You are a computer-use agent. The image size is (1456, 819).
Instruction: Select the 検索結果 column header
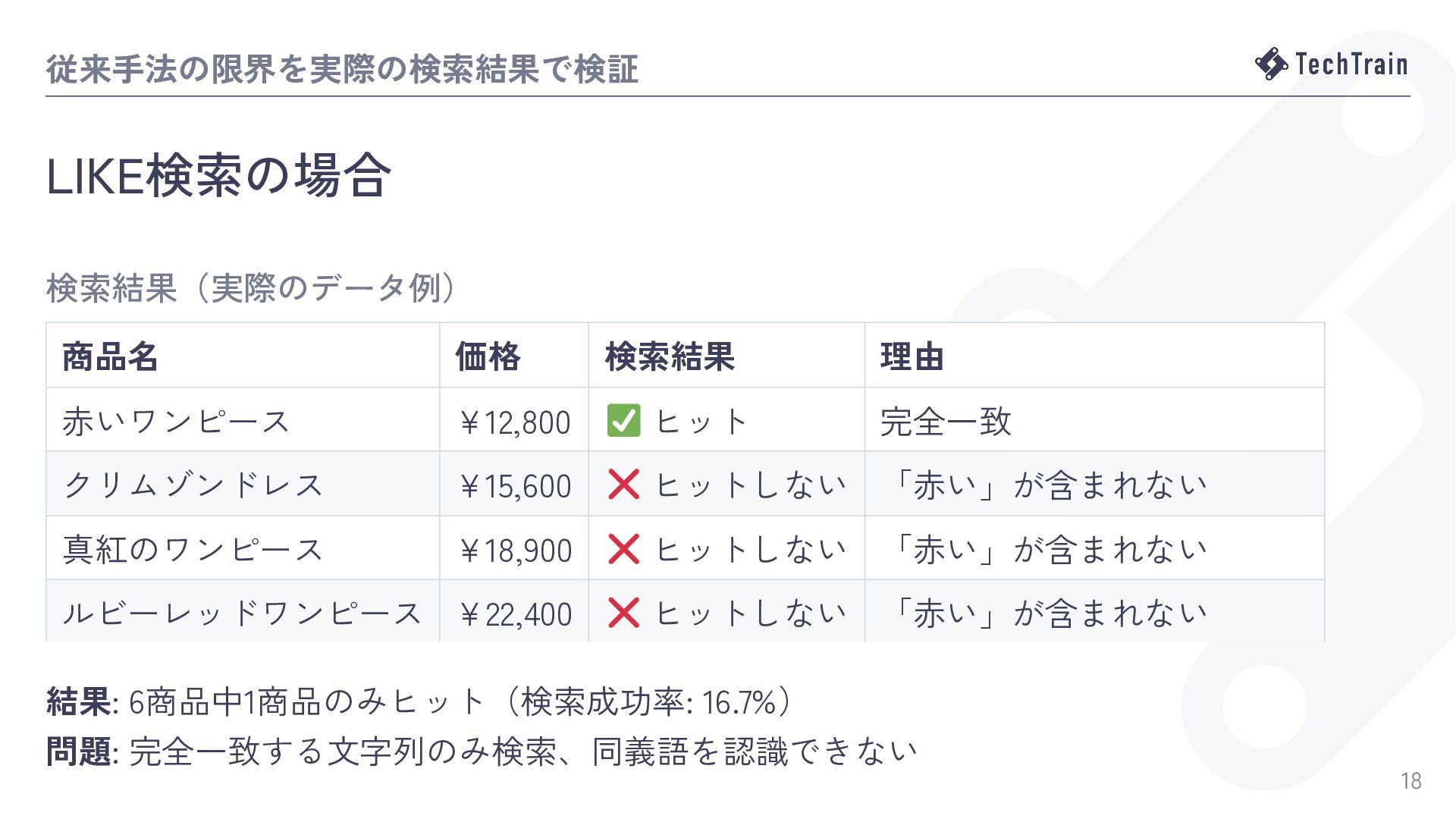(726, 356)
